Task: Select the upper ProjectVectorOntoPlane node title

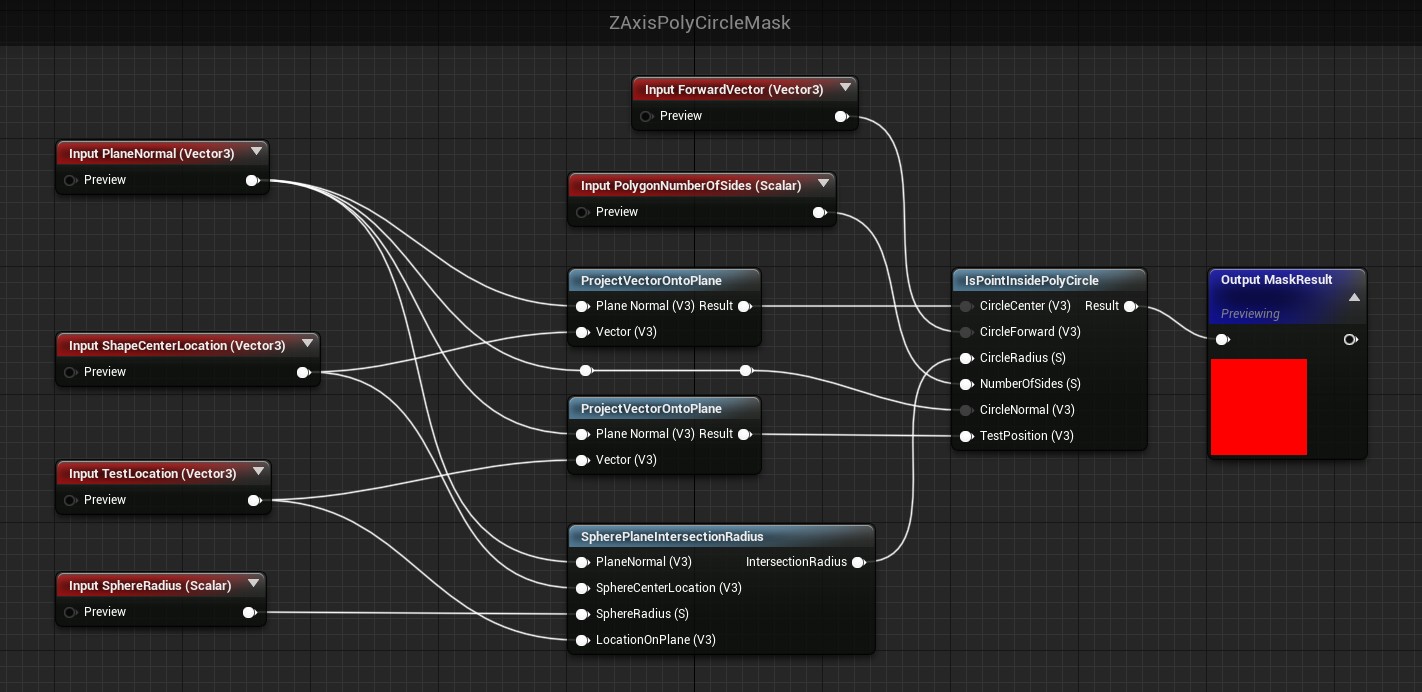Action: click(x=651, y=281)
